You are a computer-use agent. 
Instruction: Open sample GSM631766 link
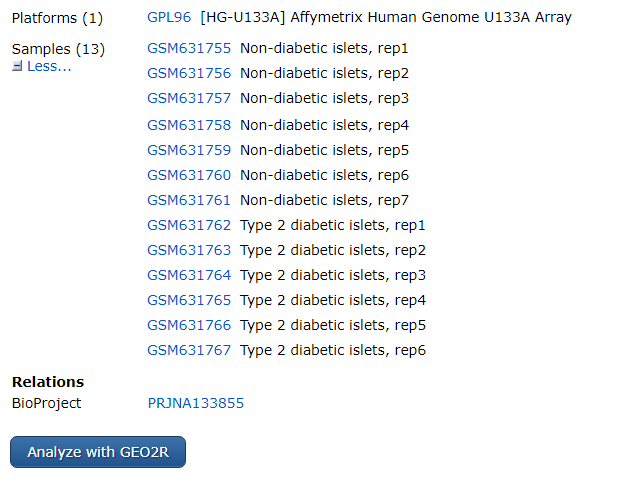coord(189,325)
